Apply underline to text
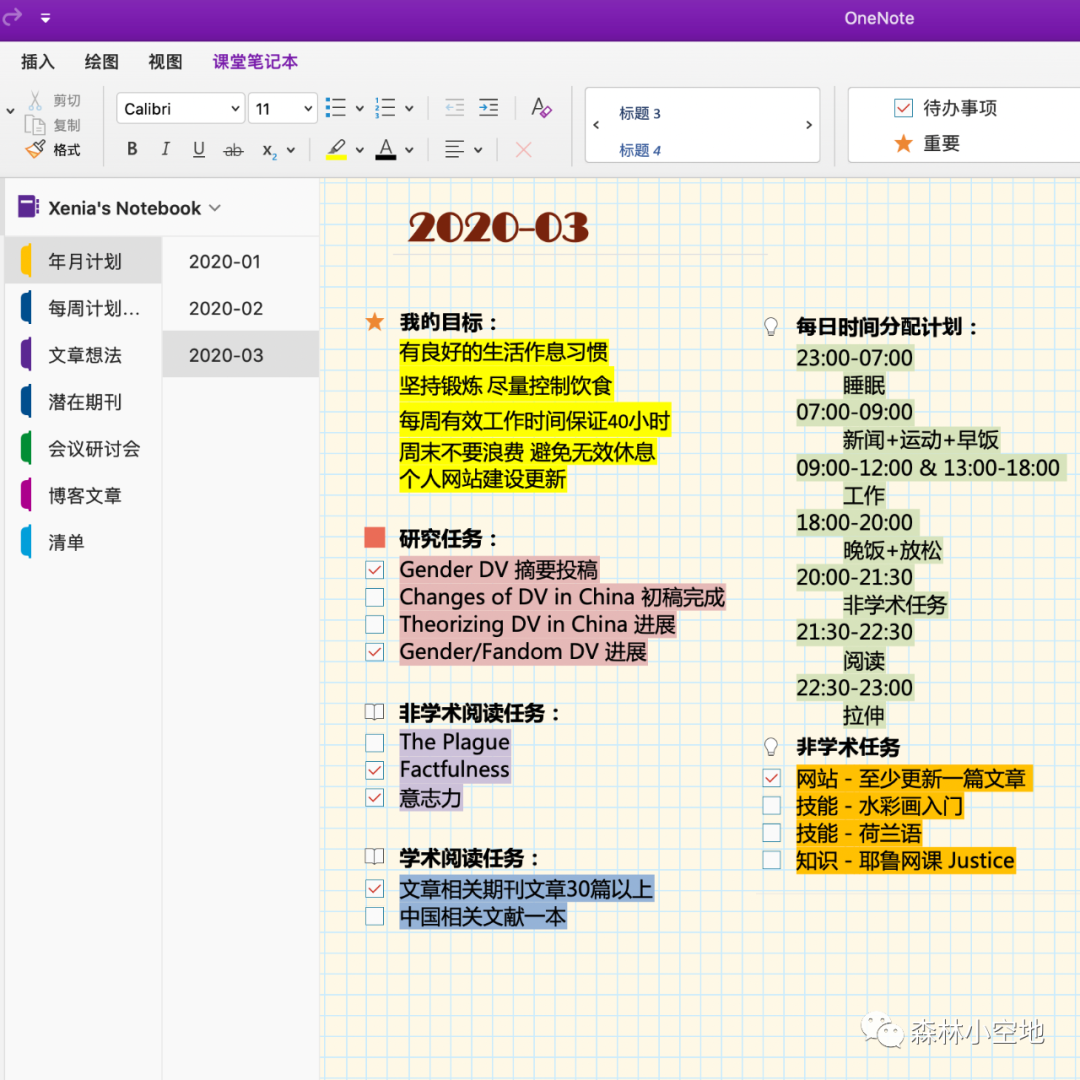Viewport: 1080px width, 1080px height. coord(199,150)
